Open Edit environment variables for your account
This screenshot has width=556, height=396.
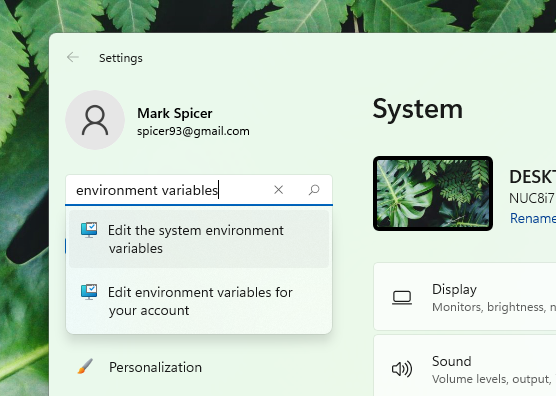[199, 301]
